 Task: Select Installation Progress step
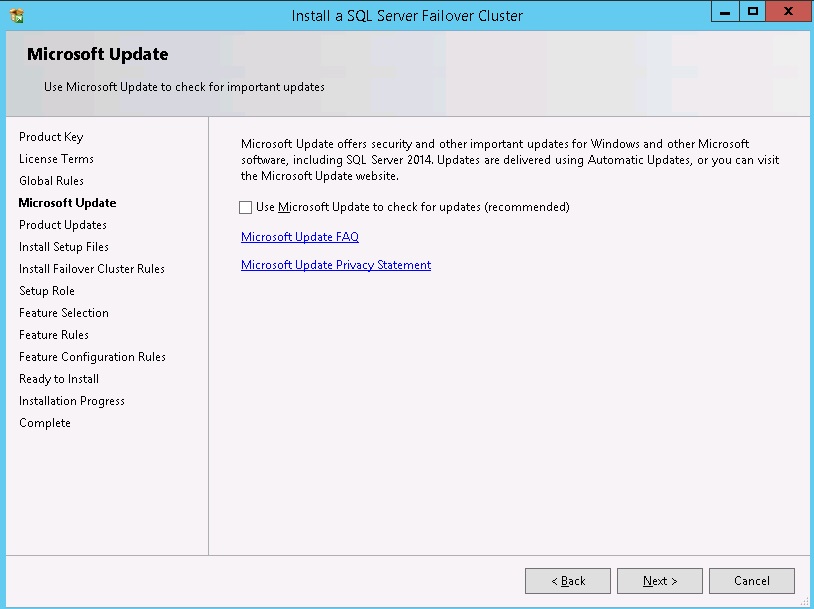click(x=72, y=401)
